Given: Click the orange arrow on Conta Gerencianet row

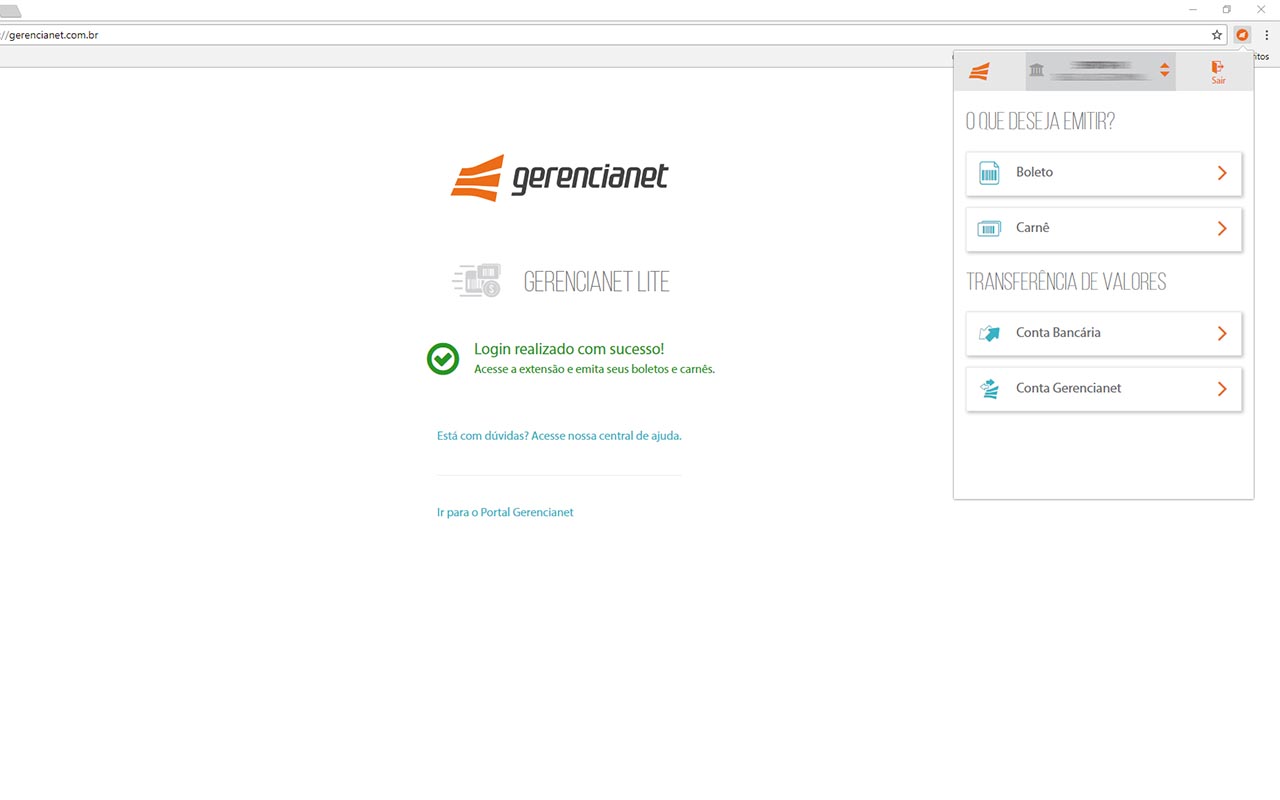Looking at the screenshot, I should tap(1222, 389).
